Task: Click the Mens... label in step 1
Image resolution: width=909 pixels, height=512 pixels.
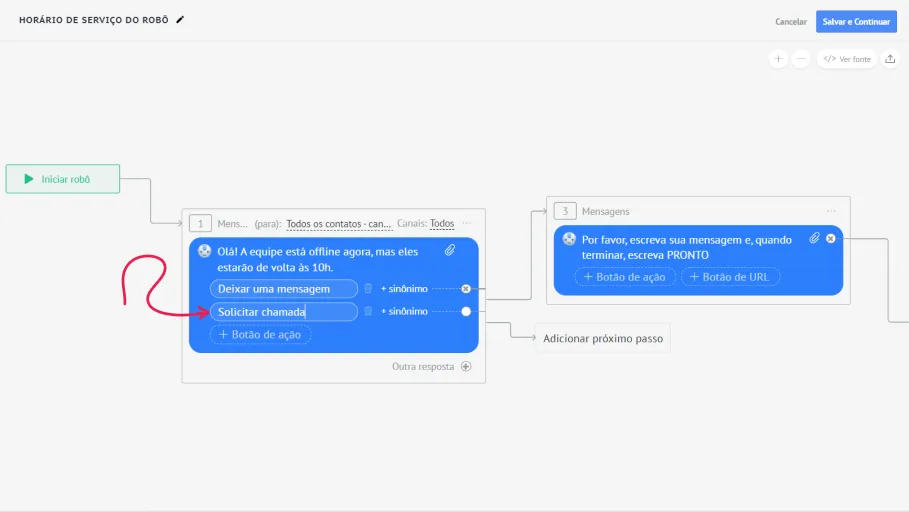Action: click(x=232, y=224)
